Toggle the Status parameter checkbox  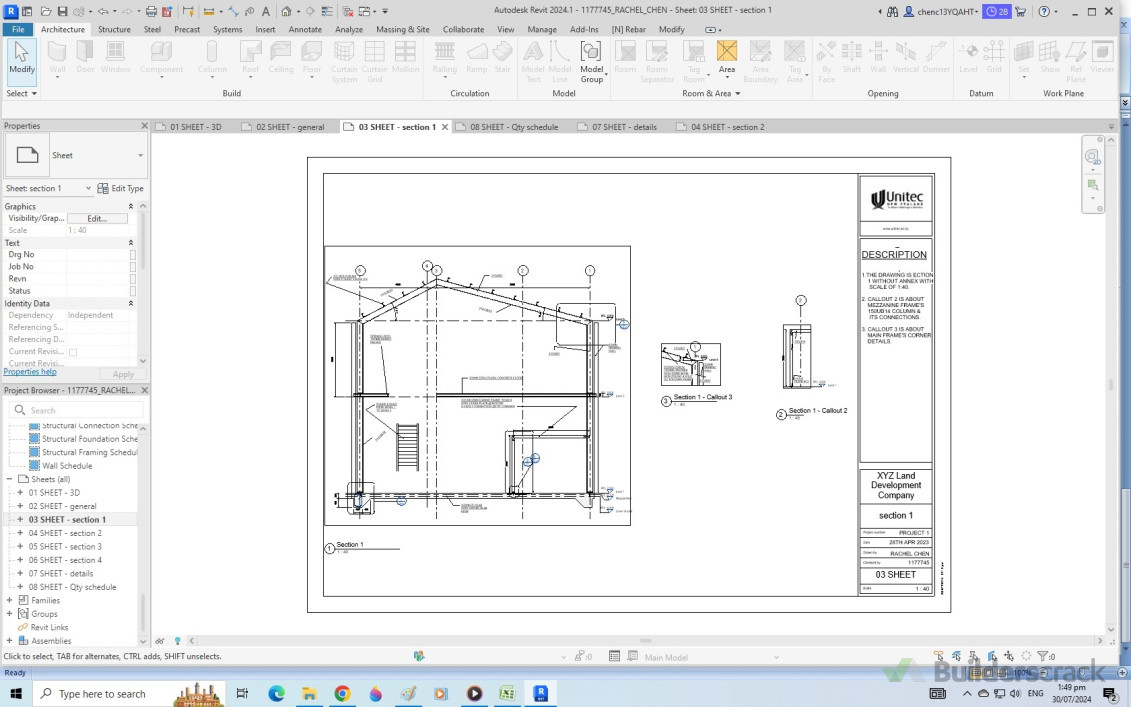(132, 291)
